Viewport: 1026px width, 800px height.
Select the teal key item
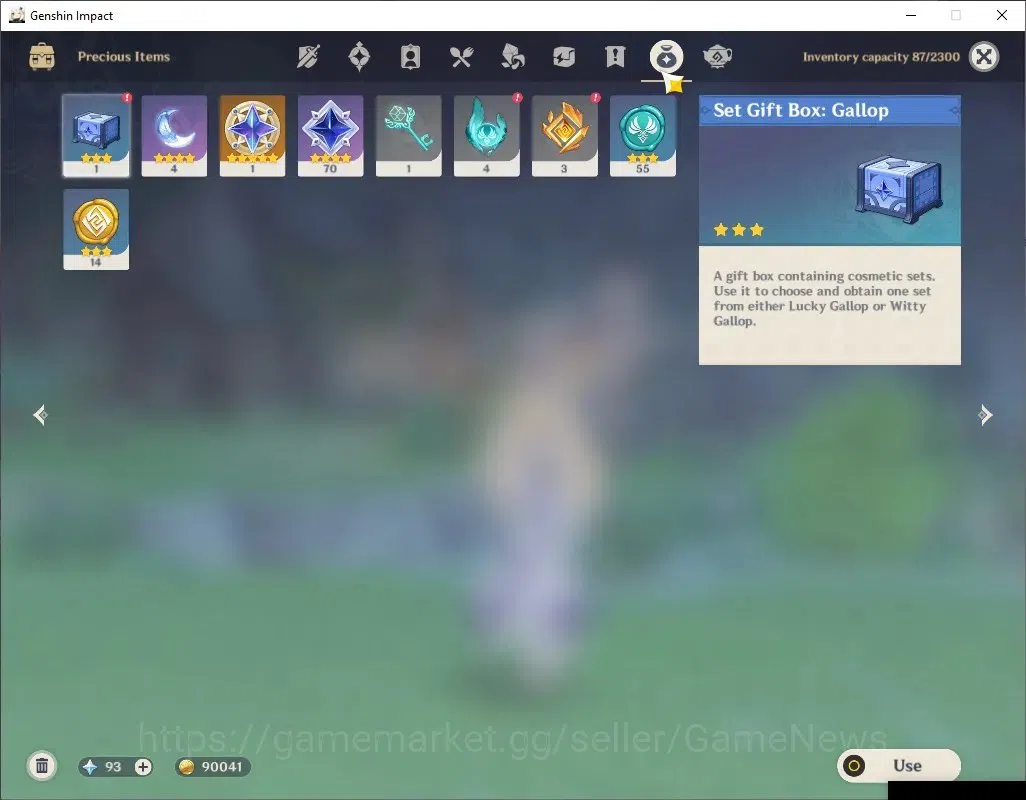[x=408, y=135]
